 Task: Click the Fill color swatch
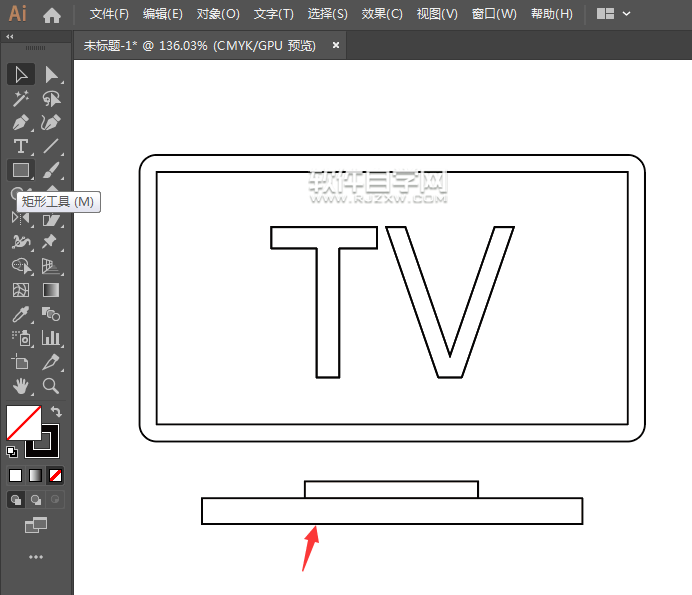[23, 422]
